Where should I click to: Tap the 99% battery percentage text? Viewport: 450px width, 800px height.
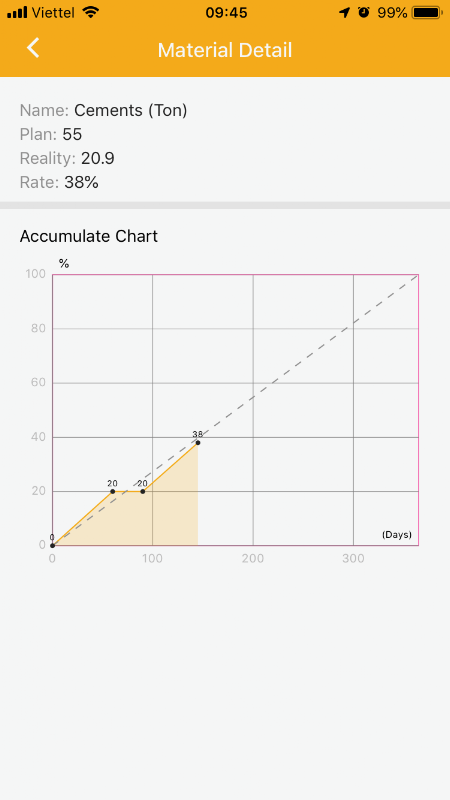(x=392, y=12)
